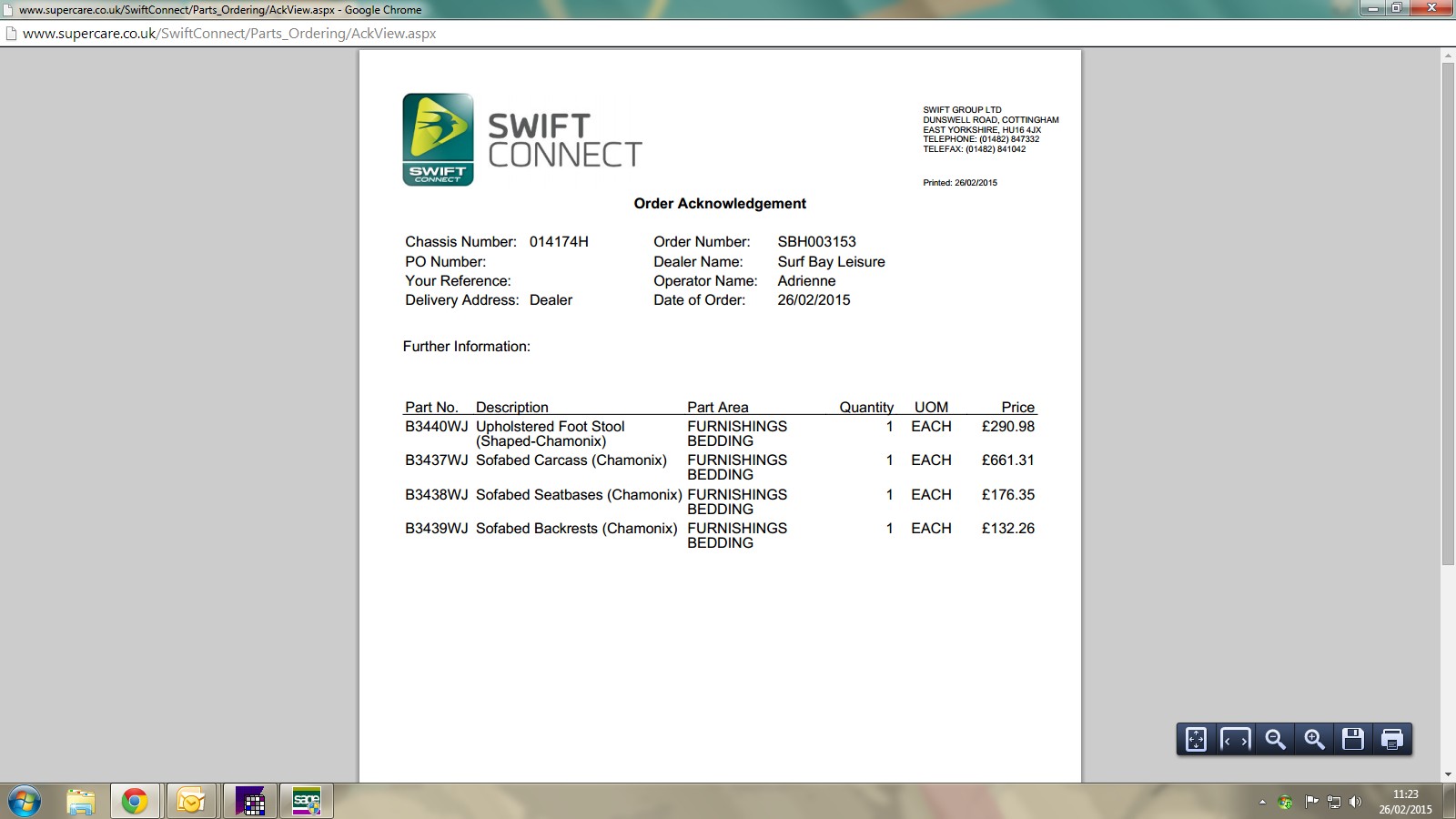Click the Order Acknowledgement heading

720,204
